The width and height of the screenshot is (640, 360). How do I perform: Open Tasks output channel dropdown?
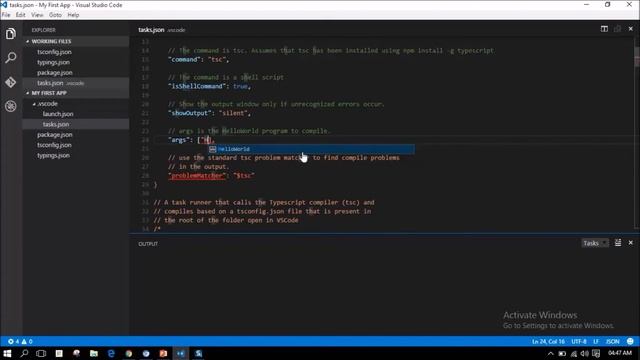594,243
